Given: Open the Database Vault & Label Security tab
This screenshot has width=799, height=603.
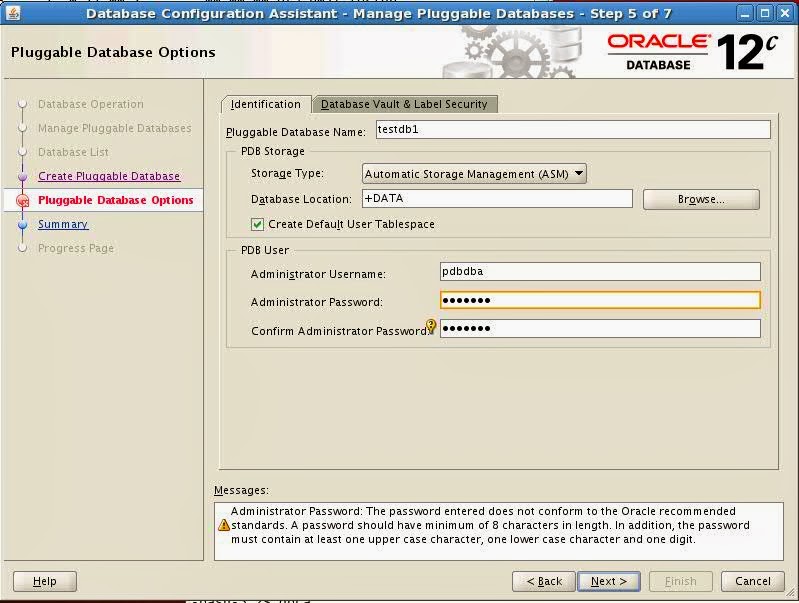Looking at the screenshot, I should [404, 104].
